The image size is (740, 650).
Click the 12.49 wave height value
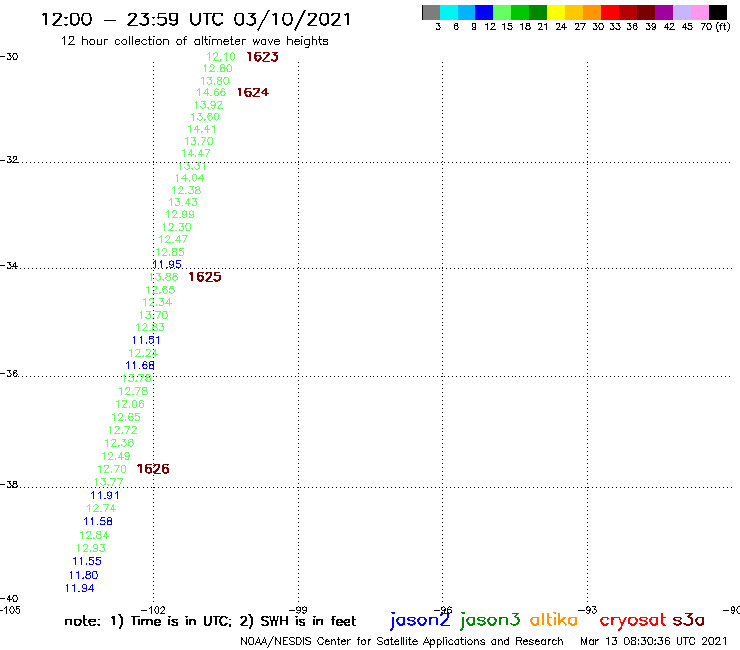click(x=116, y=456)
